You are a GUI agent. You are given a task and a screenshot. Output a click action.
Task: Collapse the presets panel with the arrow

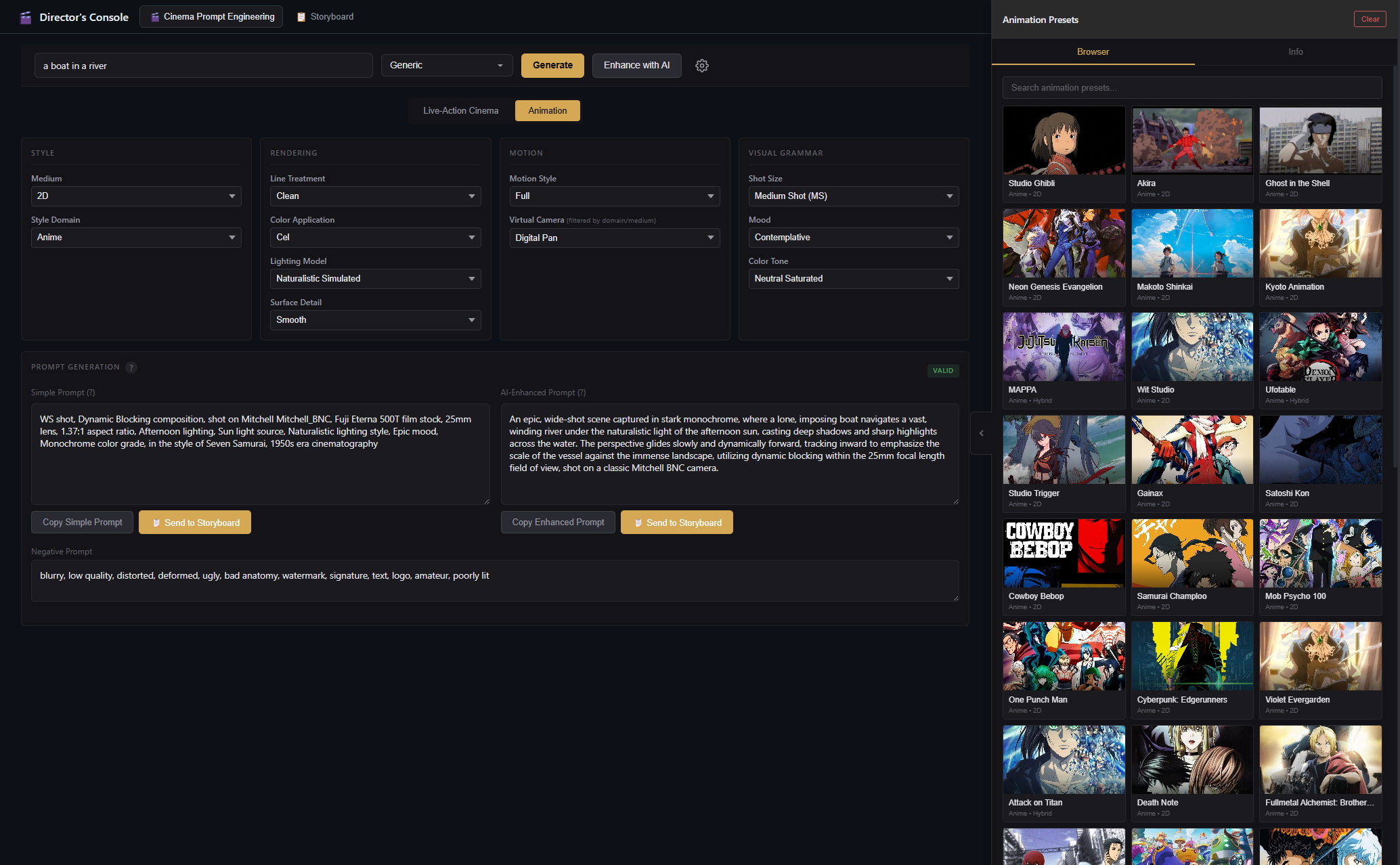coord(981,433)
